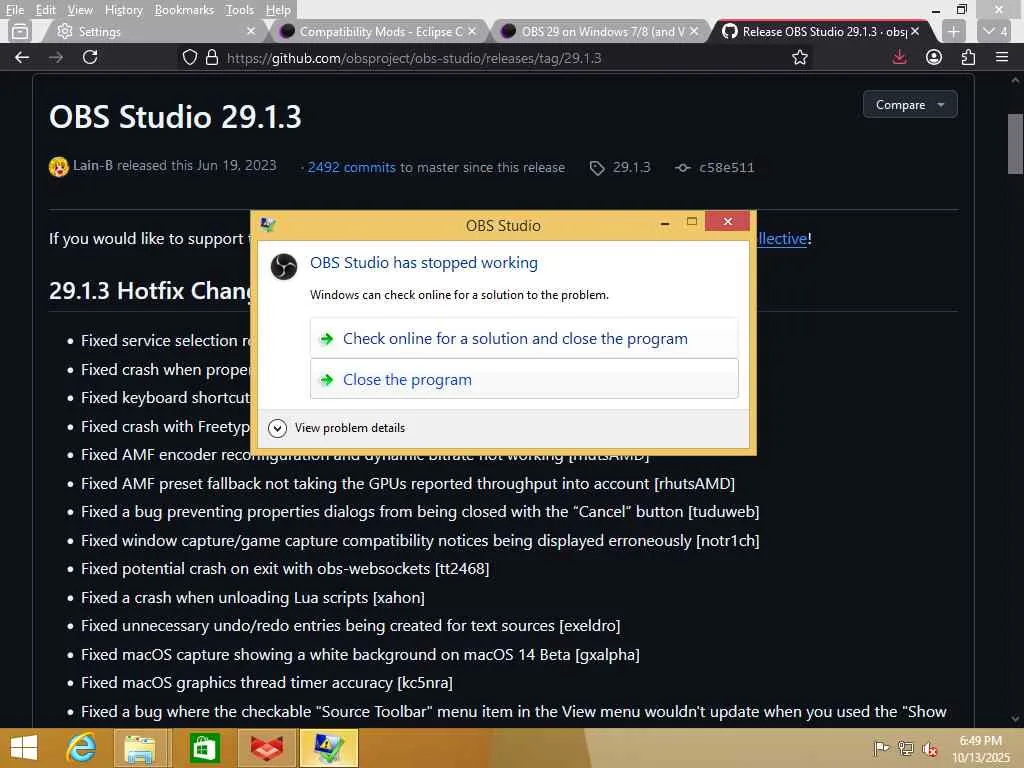This screenshot has height=768, width=1024.
Task: Open the Help menu
Action: (278, 10)
